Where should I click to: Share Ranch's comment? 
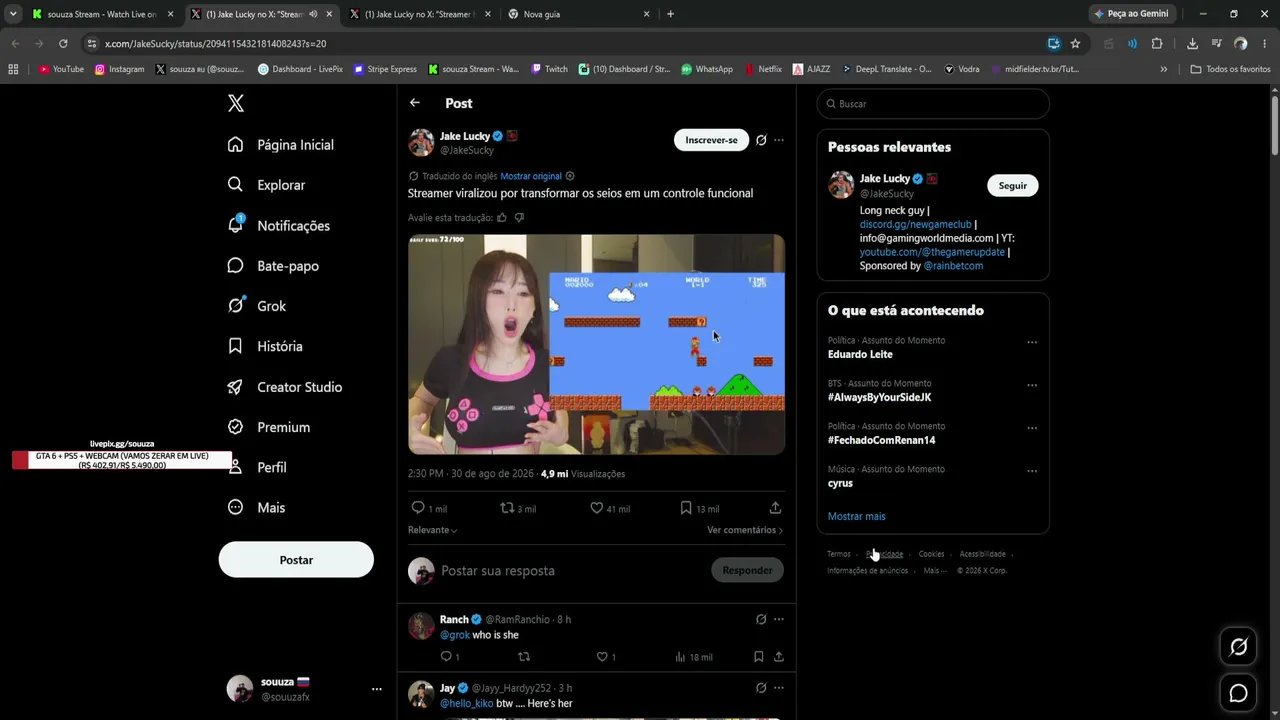(778, 657)
